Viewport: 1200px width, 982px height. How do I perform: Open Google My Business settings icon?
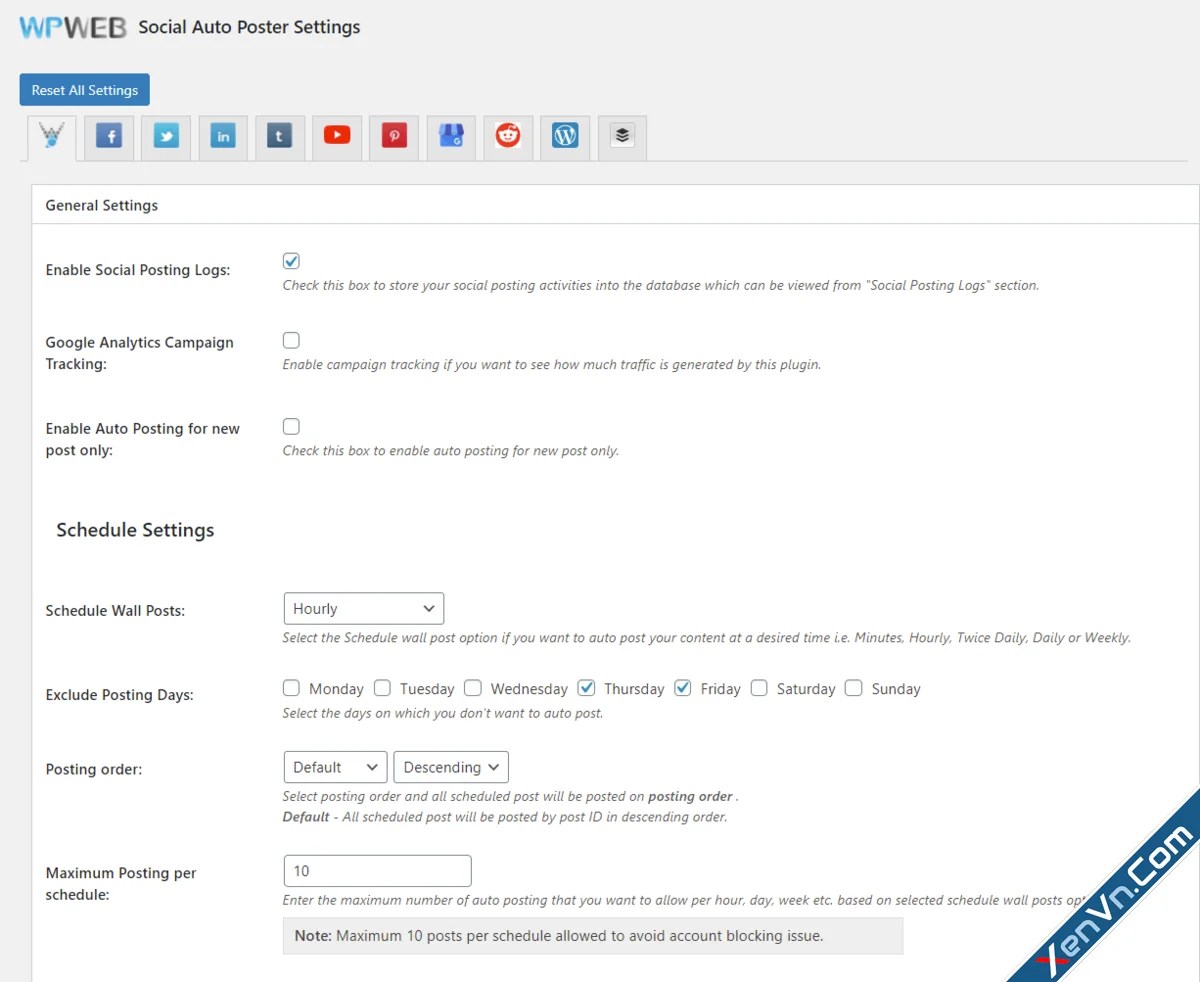click(451, 136)
